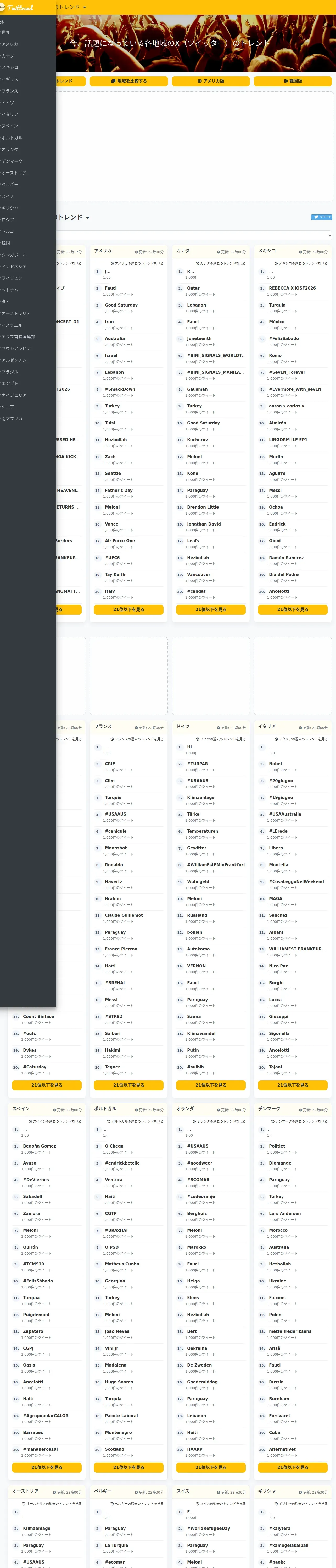
Task: Open the #TURPAR trend in ドイツ
Action: (198, 763)
